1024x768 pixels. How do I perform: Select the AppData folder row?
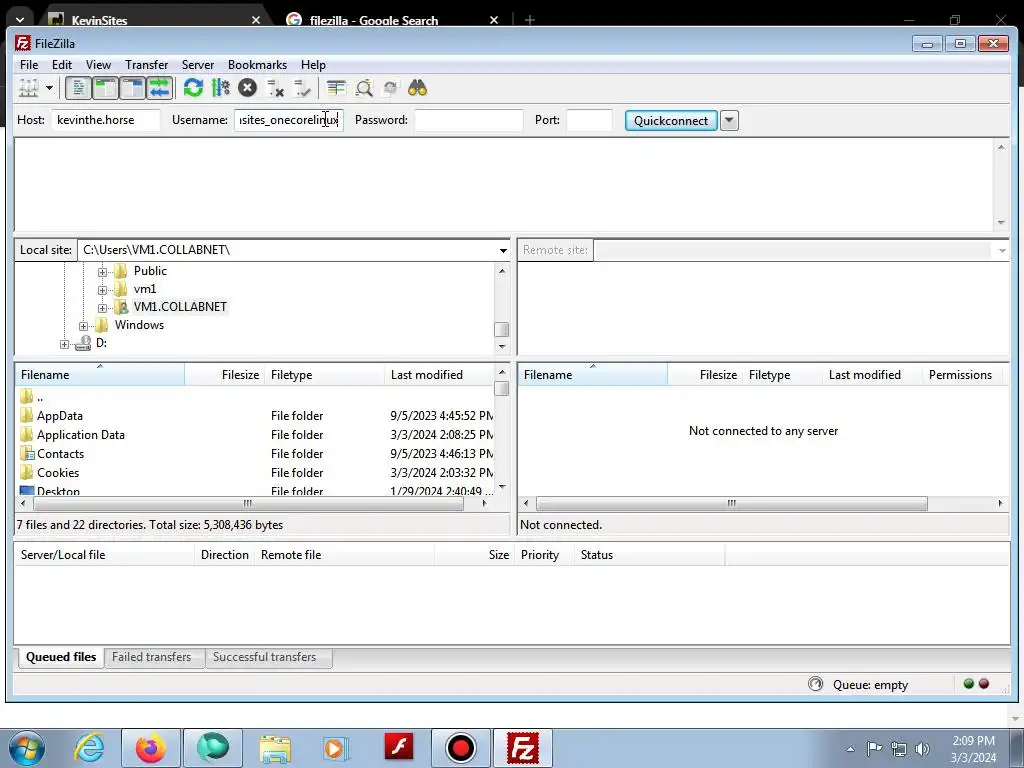point(255,416)
